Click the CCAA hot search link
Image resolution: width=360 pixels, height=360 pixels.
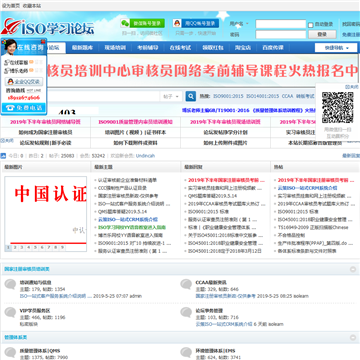click(x=287, y=96)
